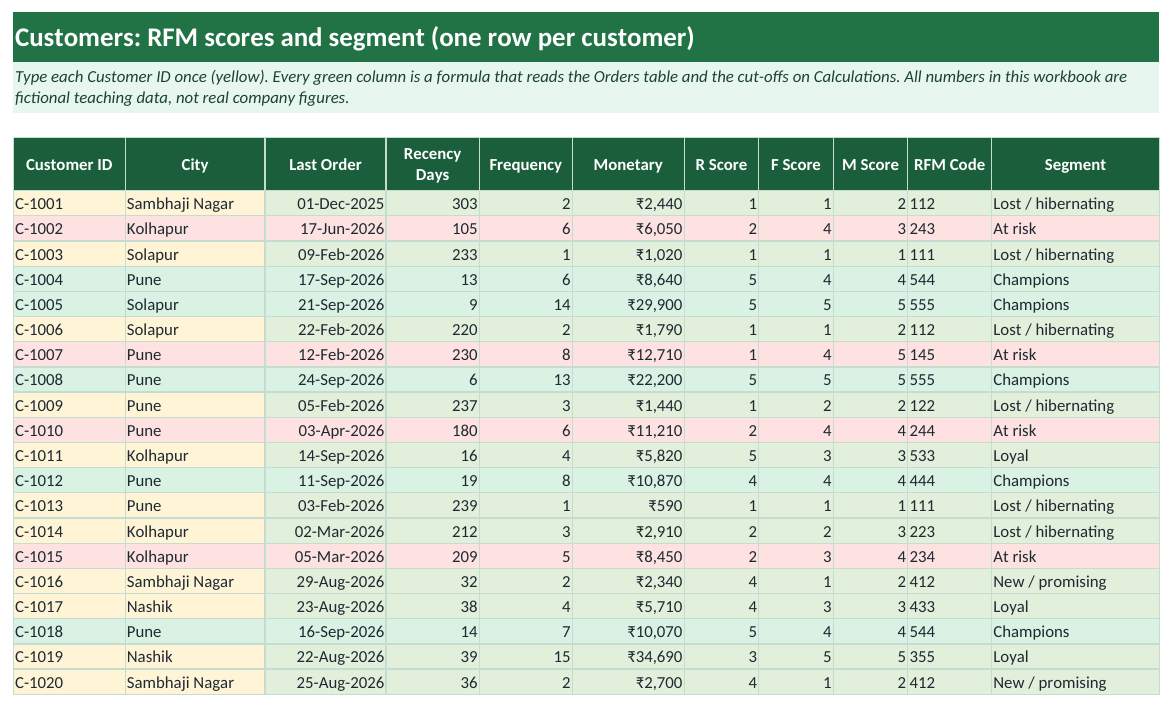Click the RFM code 533

(x=949, y=455)
